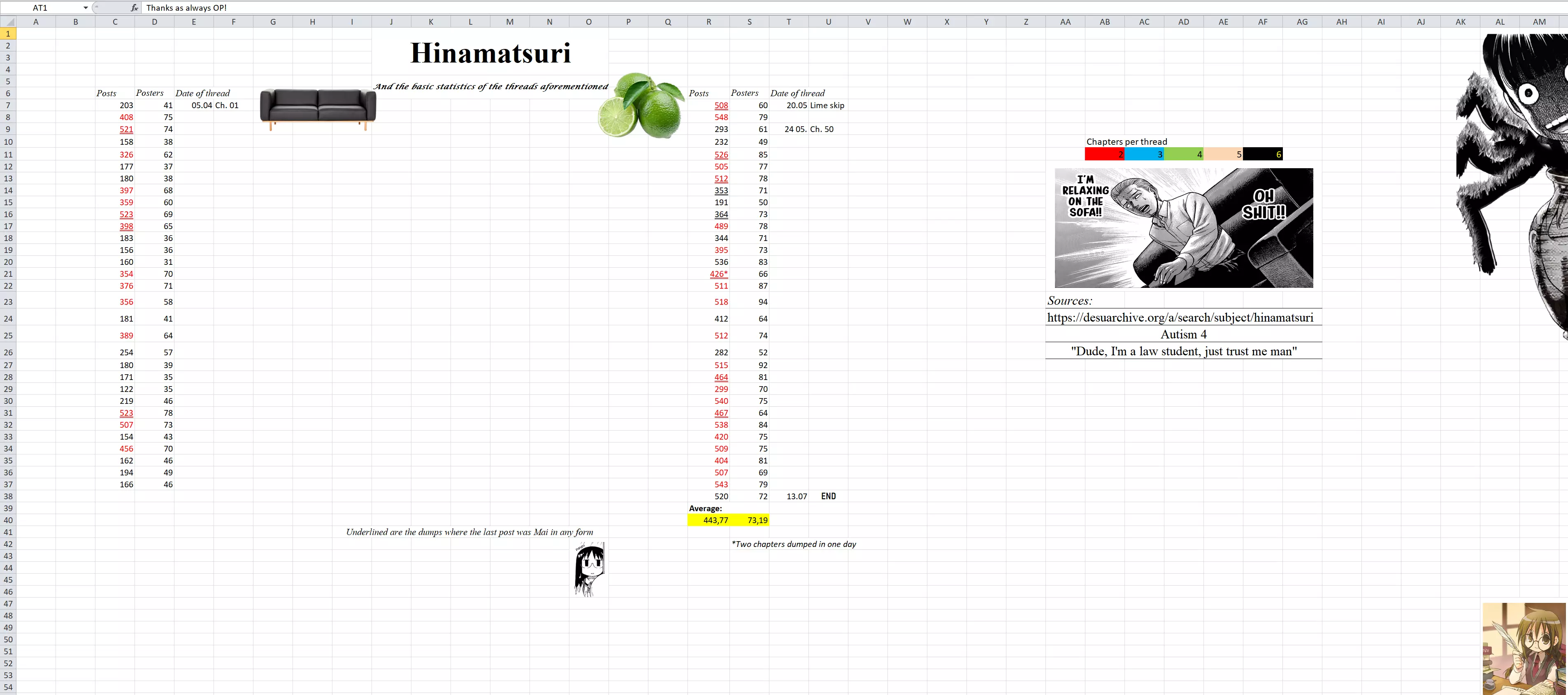Click the green legend swatch labeled 4

point(1183,155)
